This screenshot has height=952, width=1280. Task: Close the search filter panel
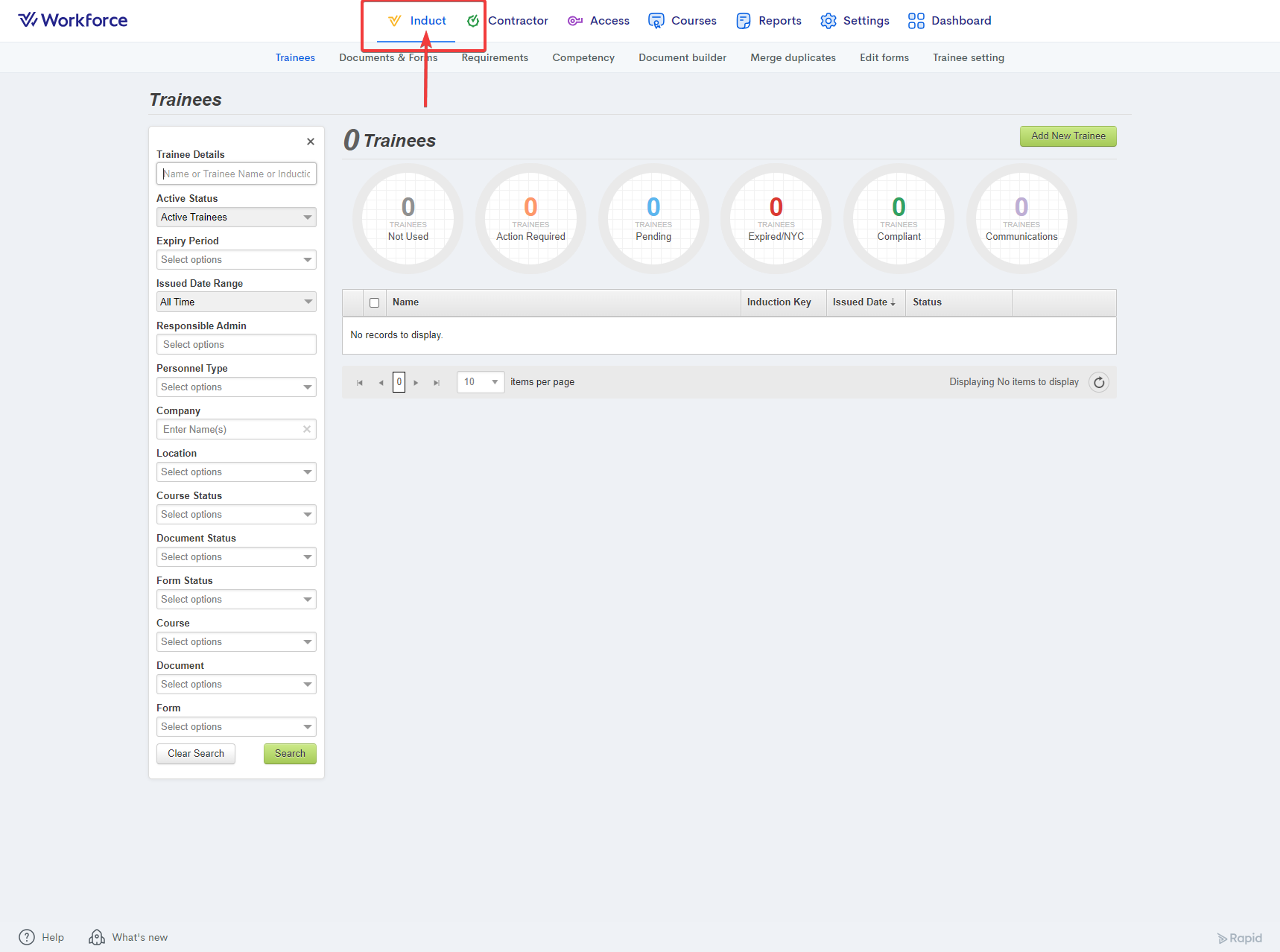tap(311, 142)
